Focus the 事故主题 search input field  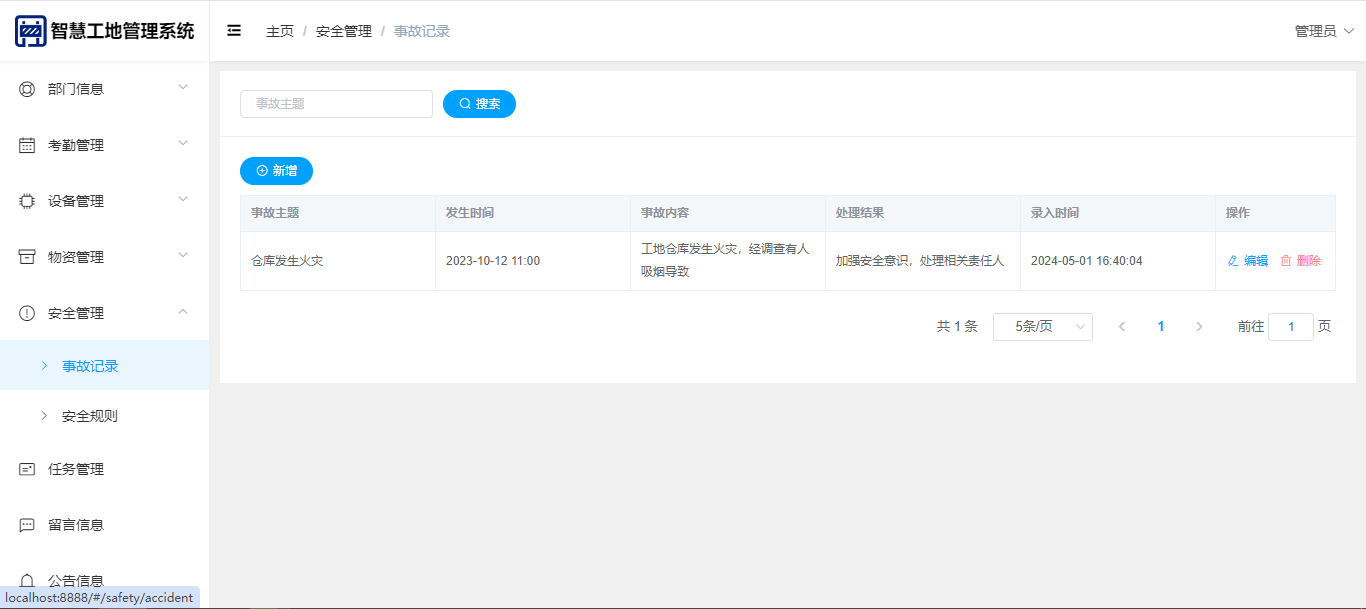[x=336, y=104]
